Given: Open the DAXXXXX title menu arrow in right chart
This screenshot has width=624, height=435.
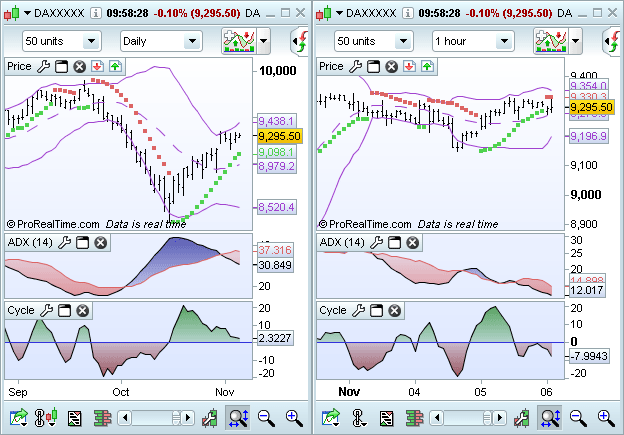Looking at the screenshot, I should point(339,13).
